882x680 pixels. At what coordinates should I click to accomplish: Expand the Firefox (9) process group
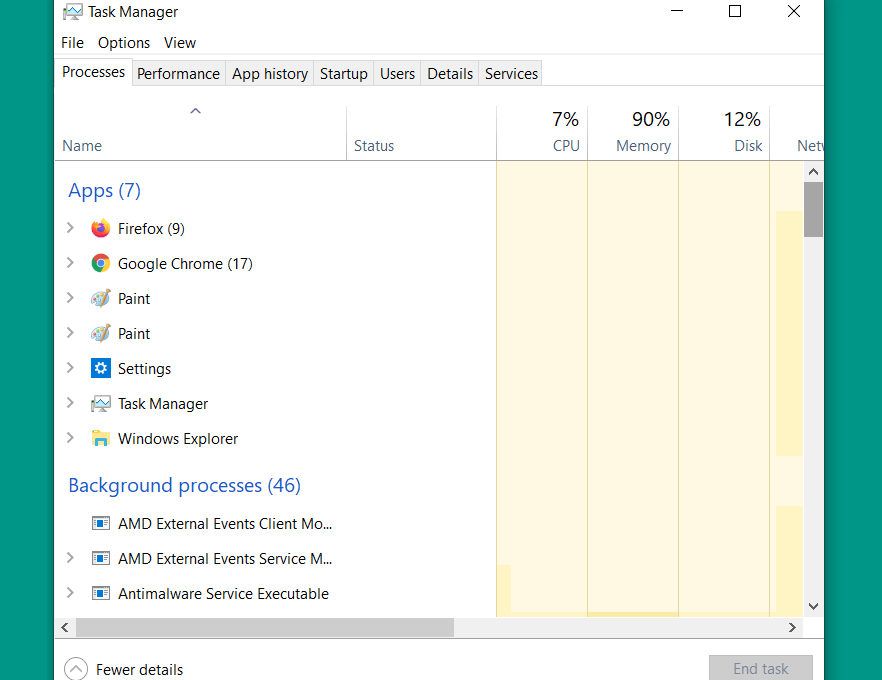point(70,228)
